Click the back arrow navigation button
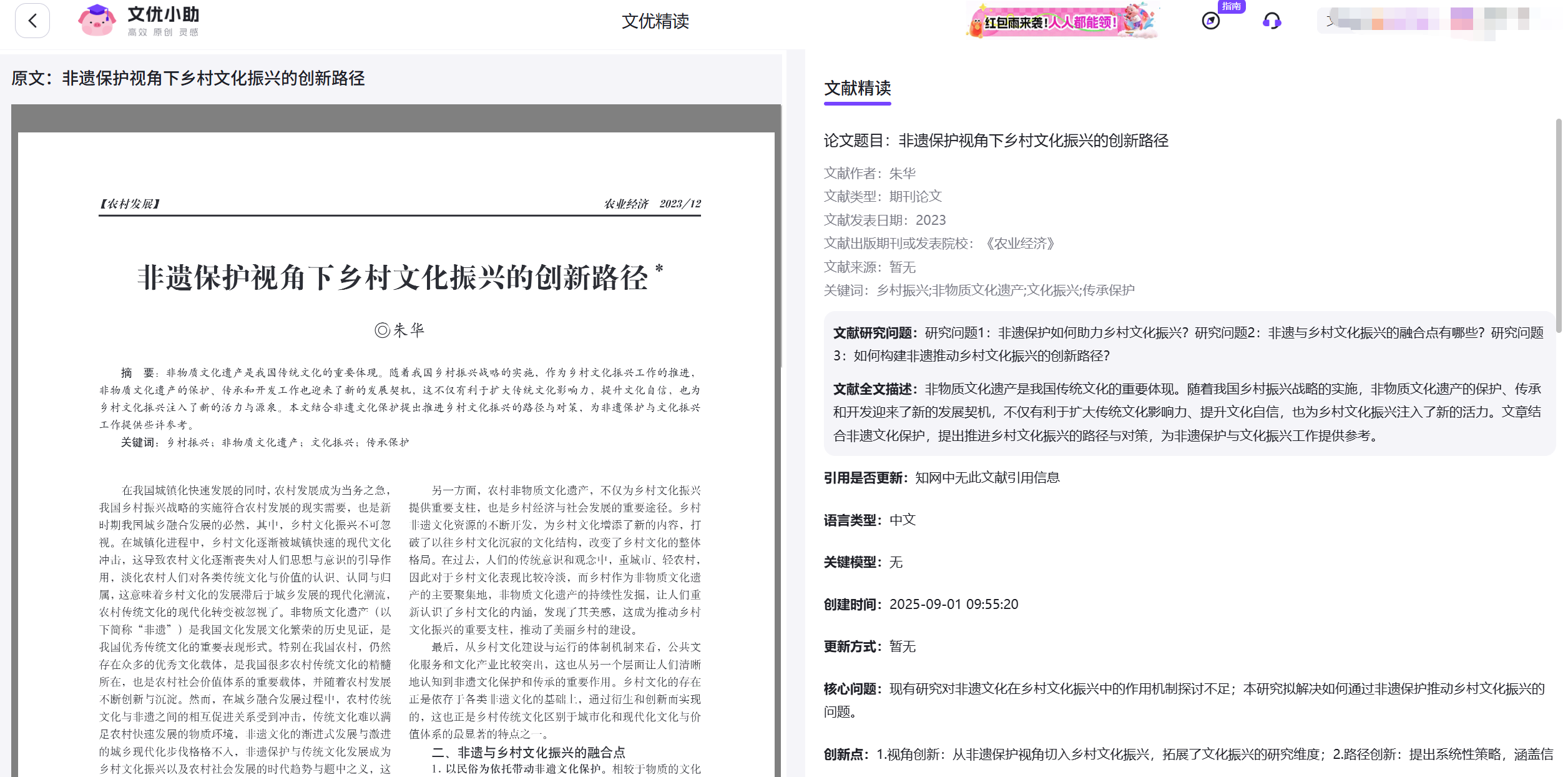The height and width of the screenshot is (777, 1568). tap(32, 21)
